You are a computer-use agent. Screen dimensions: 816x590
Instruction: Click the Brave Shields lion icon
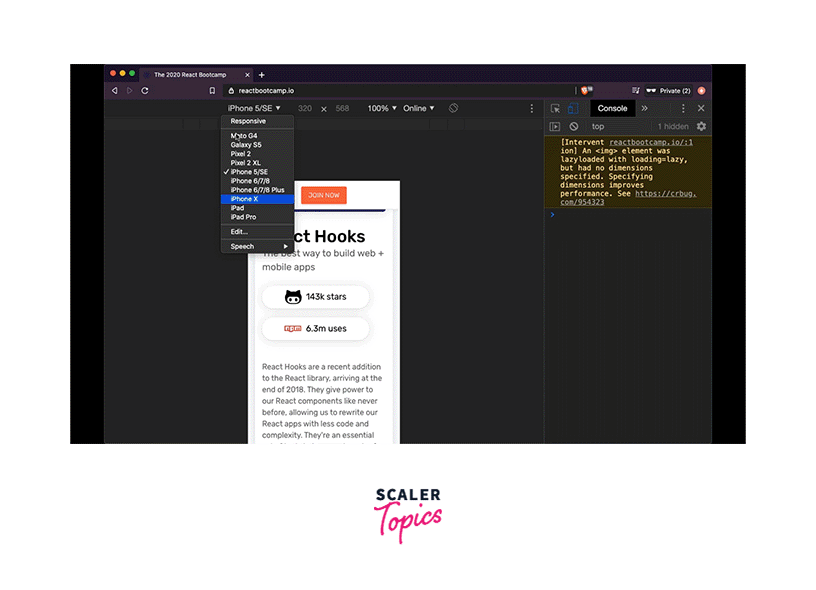pos(586,91)
